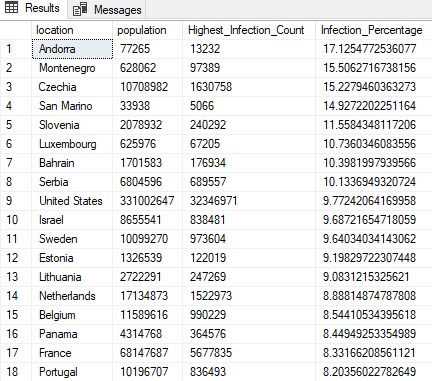Open the Messages tab
Image resolution: width=432 pixels, height=381 pixels.
tap(107, 9)
